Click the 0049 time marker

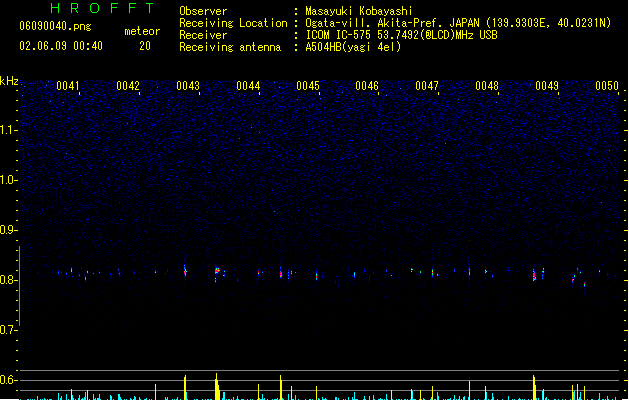(x=547, y=86)
